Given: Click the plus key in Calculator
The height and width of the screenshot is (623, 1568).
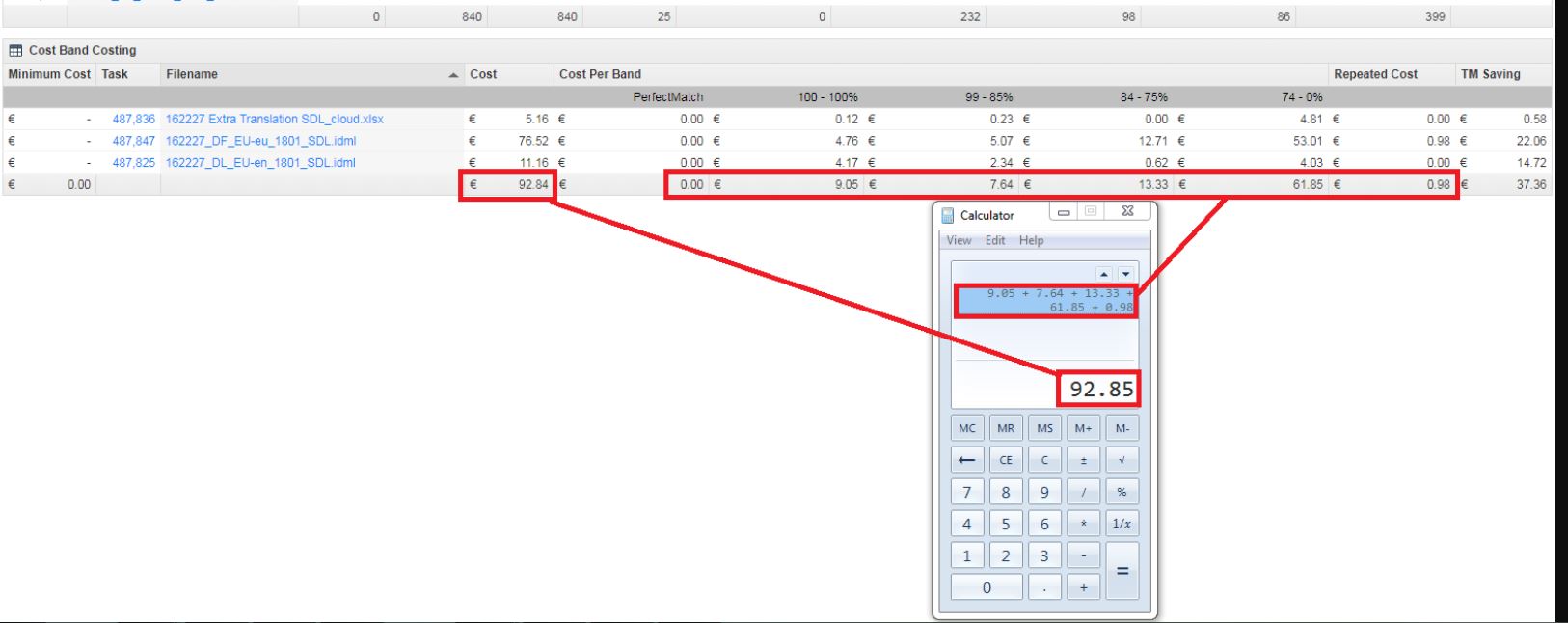Looking at the screenshot, I should click(x=1083, y=587).
